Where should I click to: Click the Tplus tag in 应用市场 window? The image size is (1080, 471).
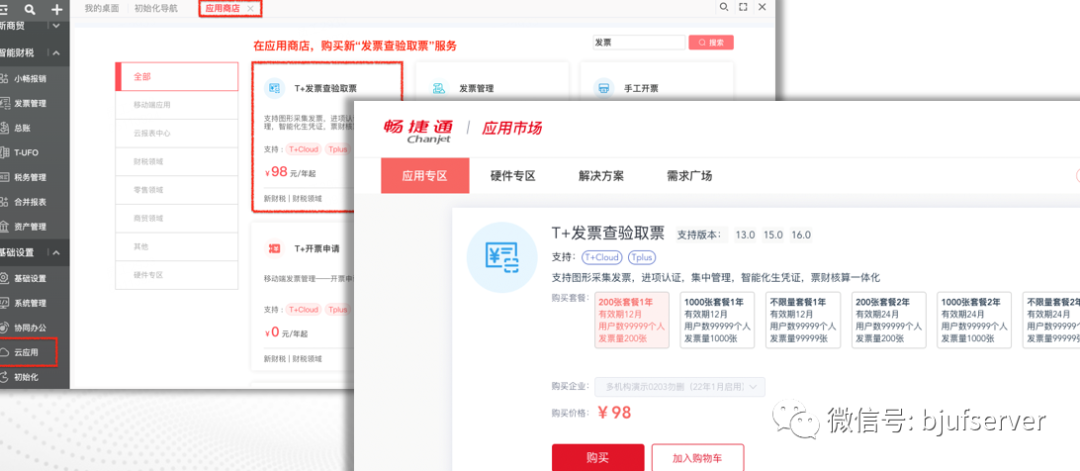pyautogui.click(x=641, y=257)
